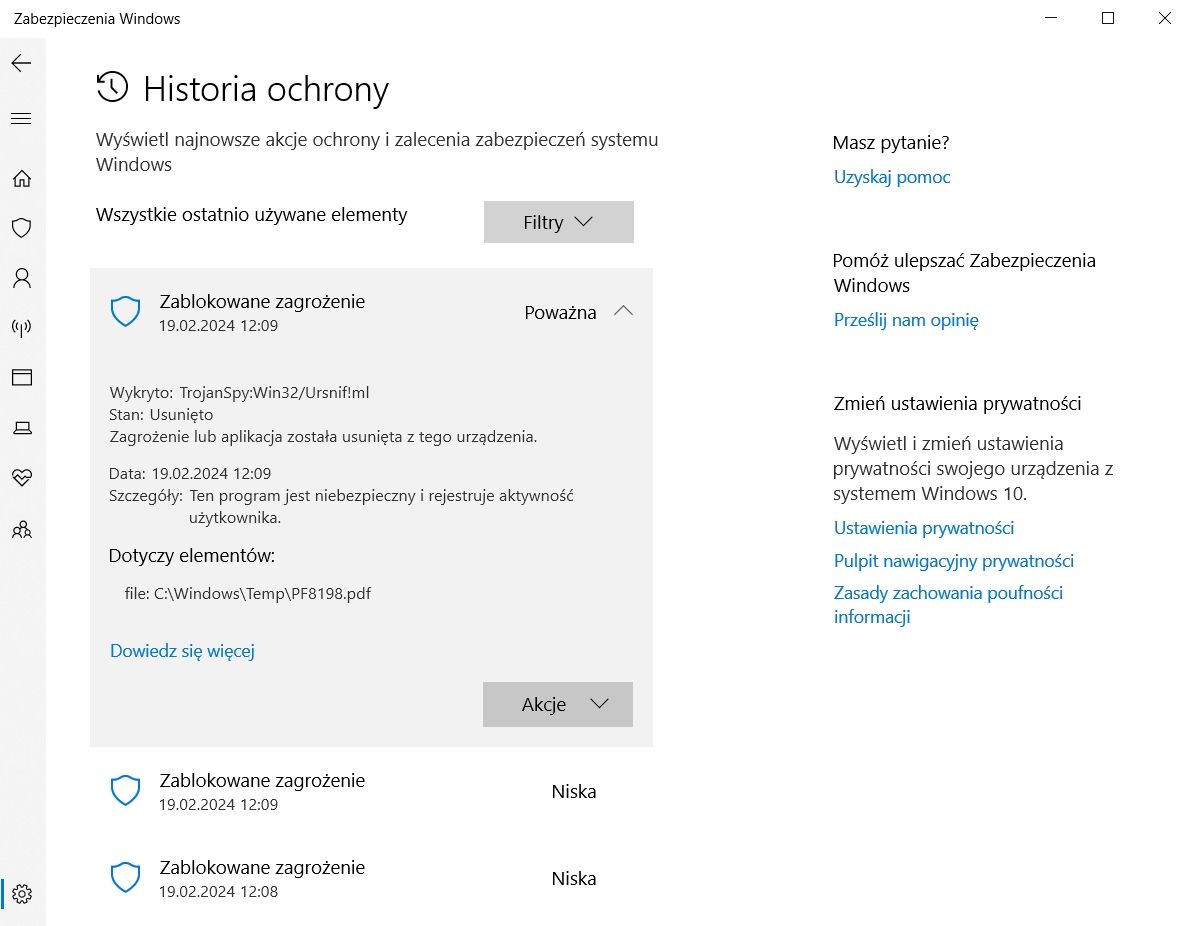Click the Uzyskaj pomoc link
Image resolution: width=1188 pixels, height=926 pixels.
tap(892, 177)
